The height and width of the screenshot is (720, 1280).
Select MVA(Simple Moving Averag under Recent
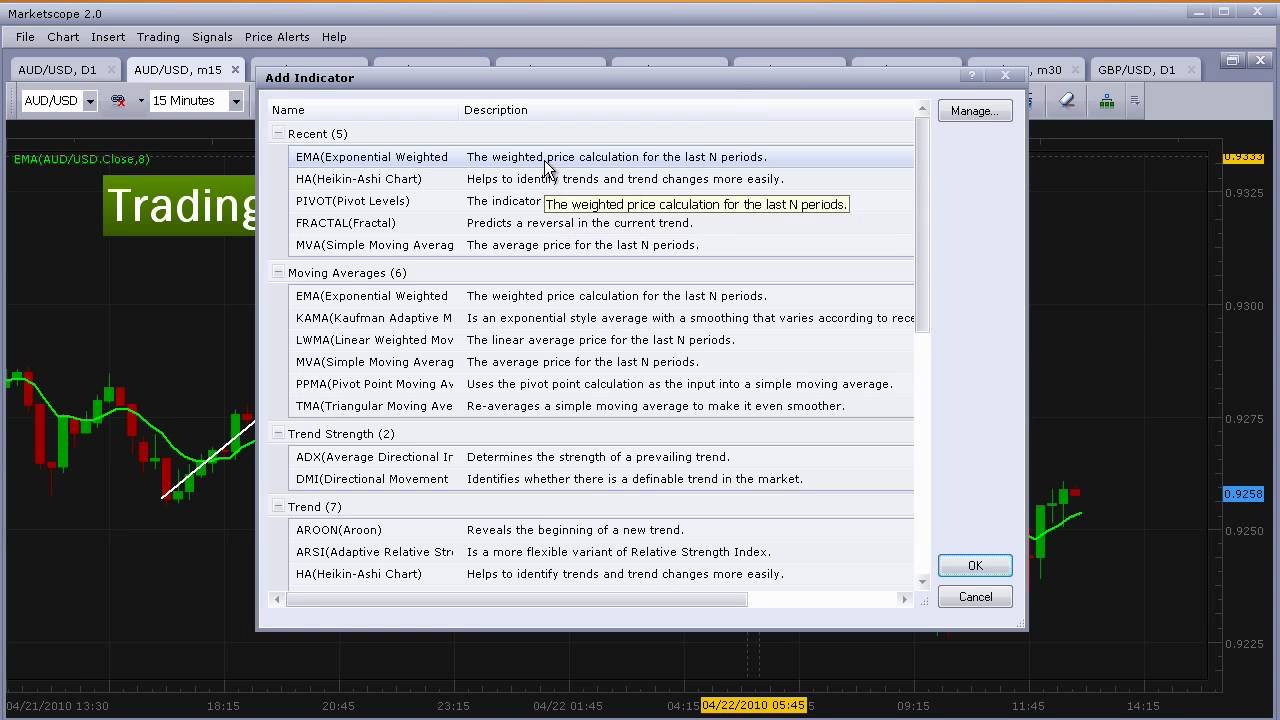pyautogui.click(x=603, y=245)
